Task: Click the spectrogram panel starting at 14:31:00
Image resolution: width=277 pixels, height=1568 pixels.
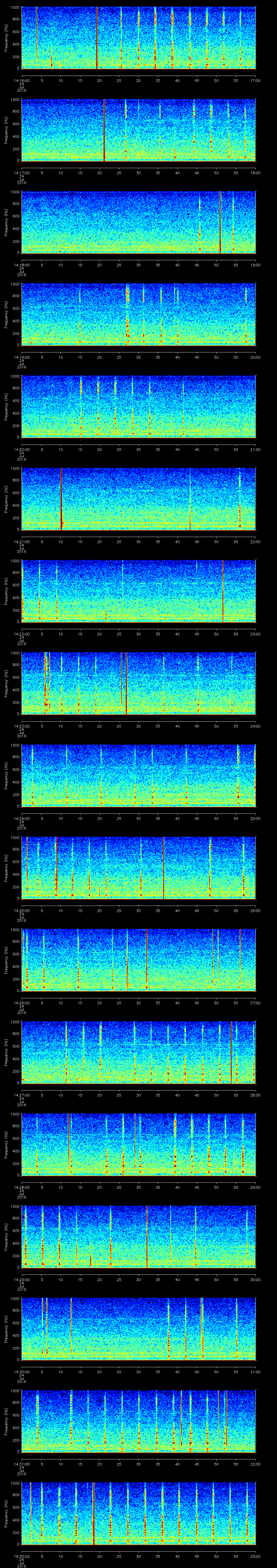Action: (x=138, y=1421)
